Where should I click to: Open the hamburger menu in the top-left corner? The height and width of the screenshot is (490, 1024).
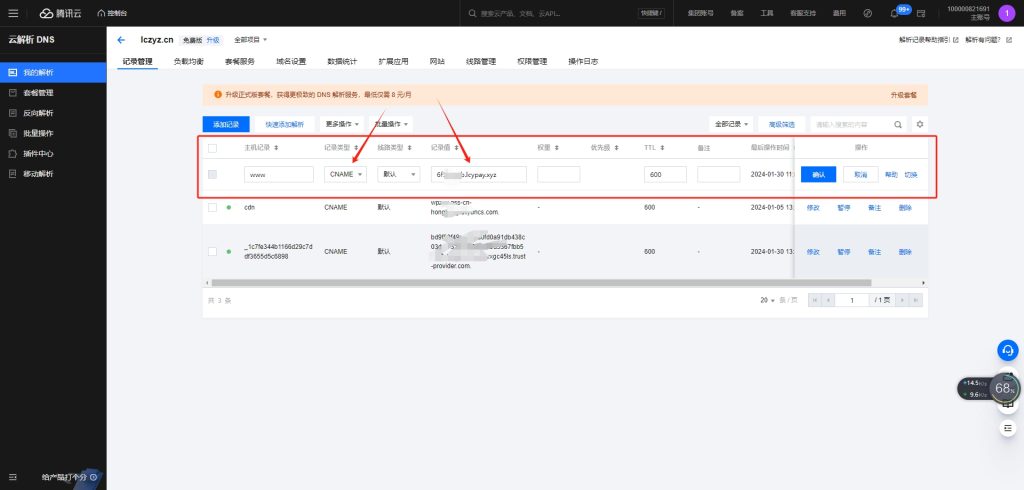coord(13,13)
